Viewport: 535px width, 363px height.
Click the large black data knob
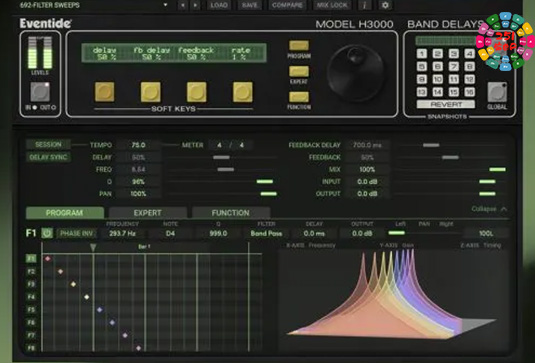356,73
